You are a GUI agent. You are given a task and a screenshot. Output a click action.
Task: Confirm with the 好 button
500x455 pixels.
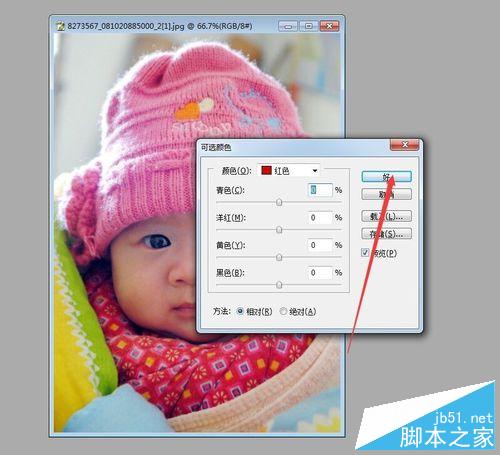pos(387,177)
